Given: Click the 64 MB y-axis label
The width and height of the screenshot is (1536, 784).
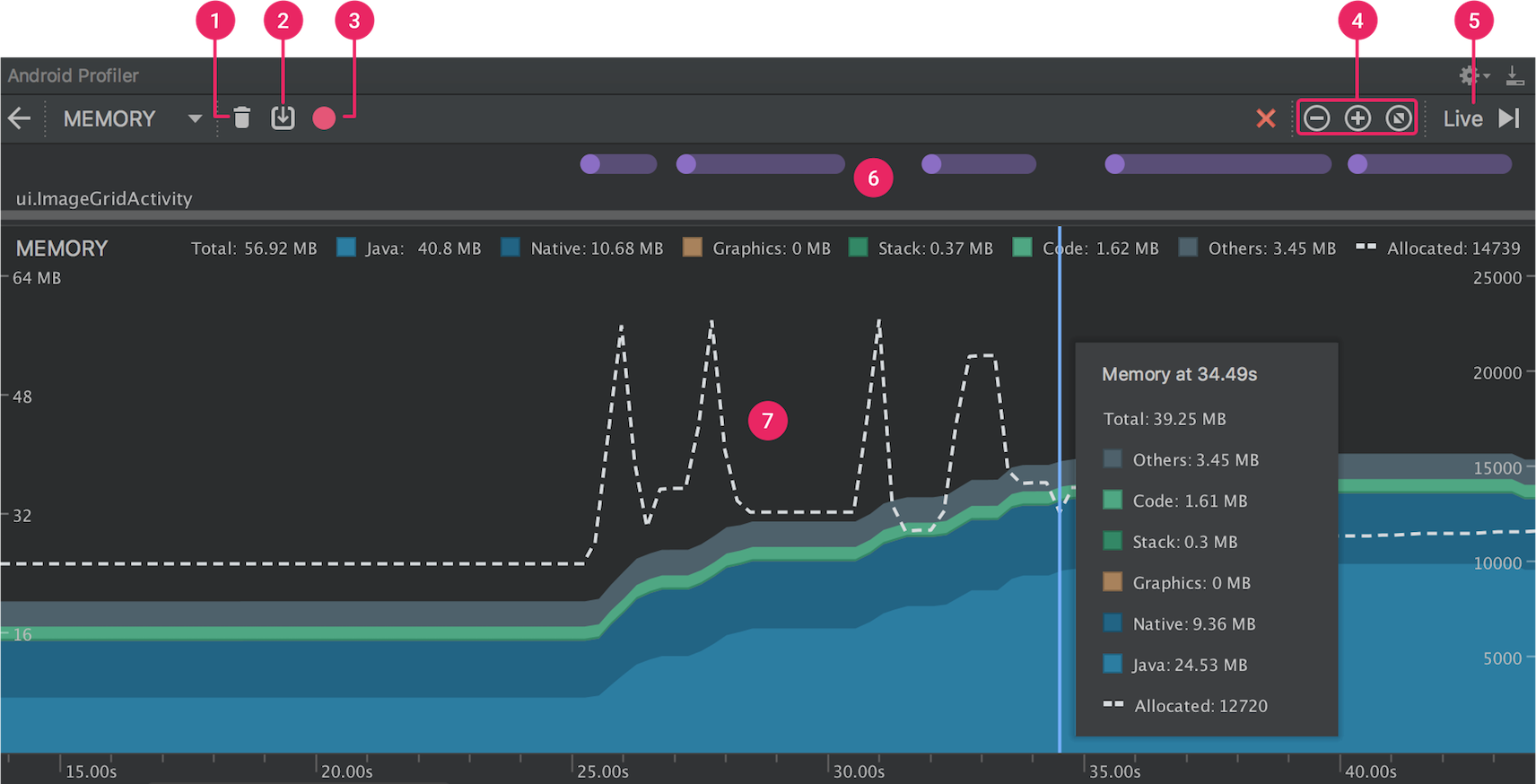Looking at the screenshot, I should (37, 278).
